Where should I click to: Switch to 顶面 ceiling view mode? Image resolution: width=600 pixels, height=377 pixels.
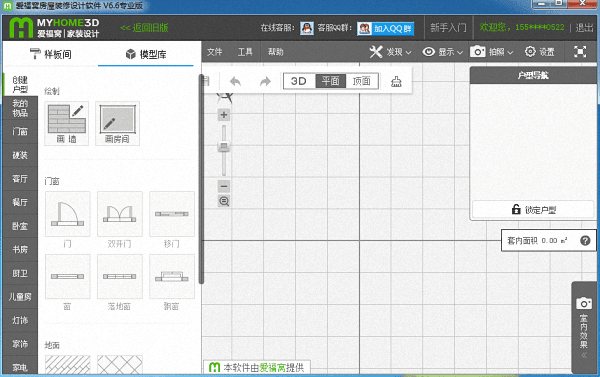[x=362, y=81]
